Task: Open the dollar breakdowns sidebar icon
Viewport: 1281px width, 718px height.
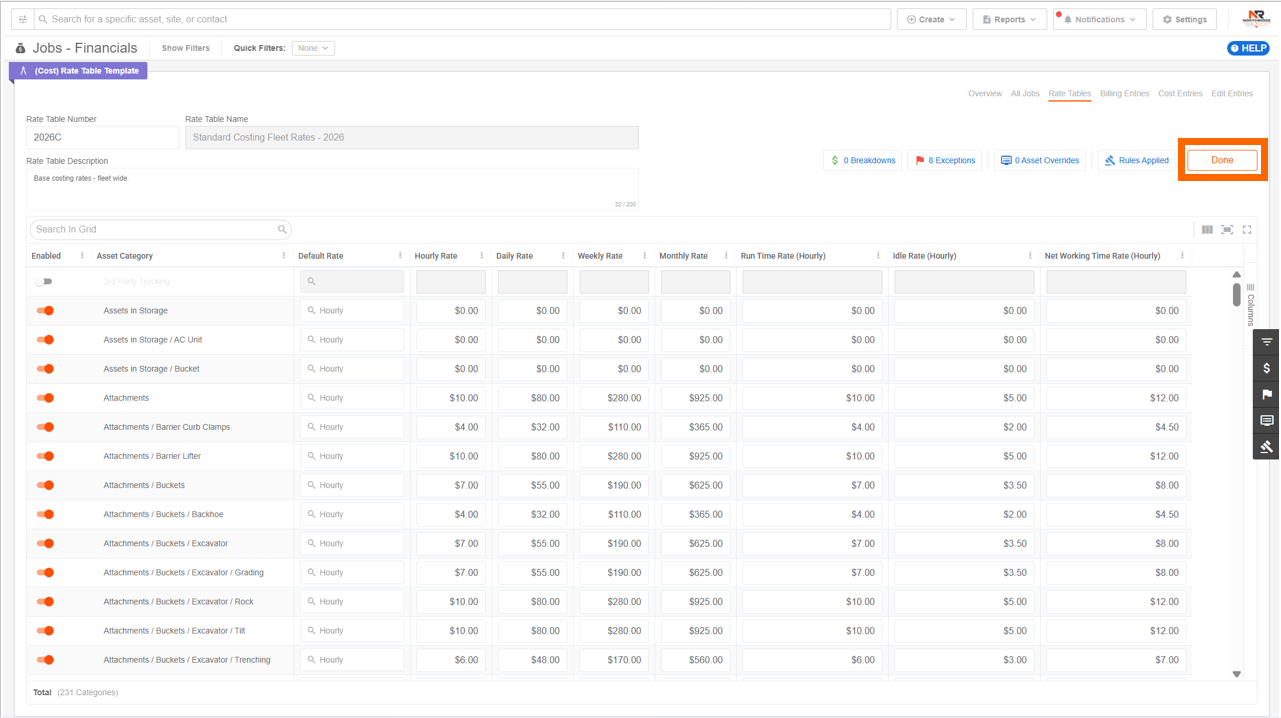Action: click(x=1266, y=368)
